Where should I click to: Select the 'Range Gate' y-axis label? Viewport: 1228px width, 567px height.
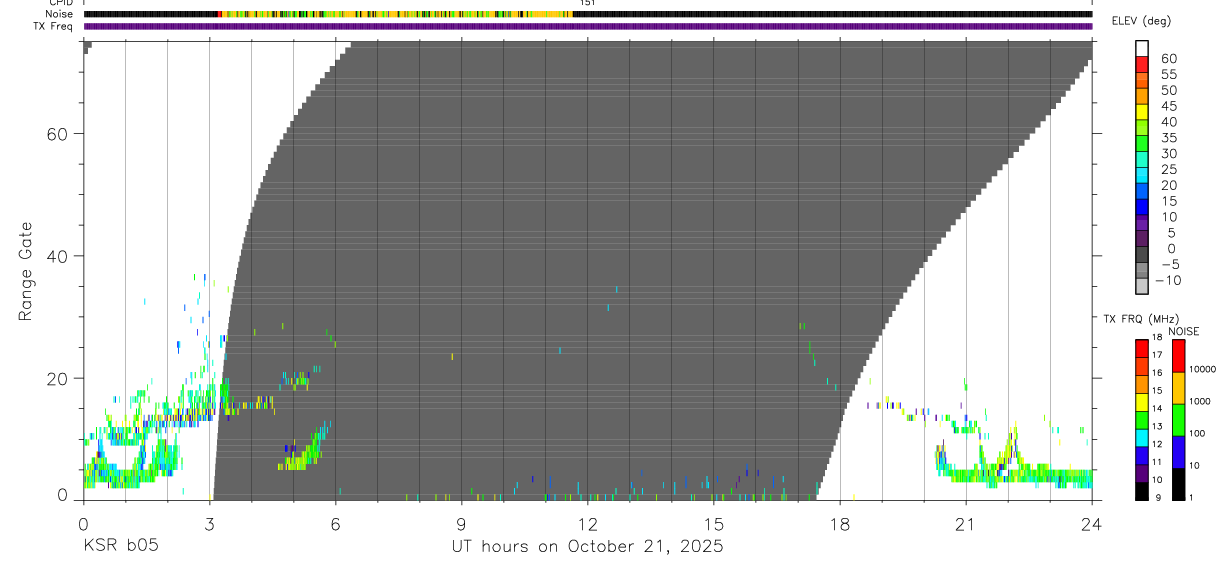tap(25, 272)
